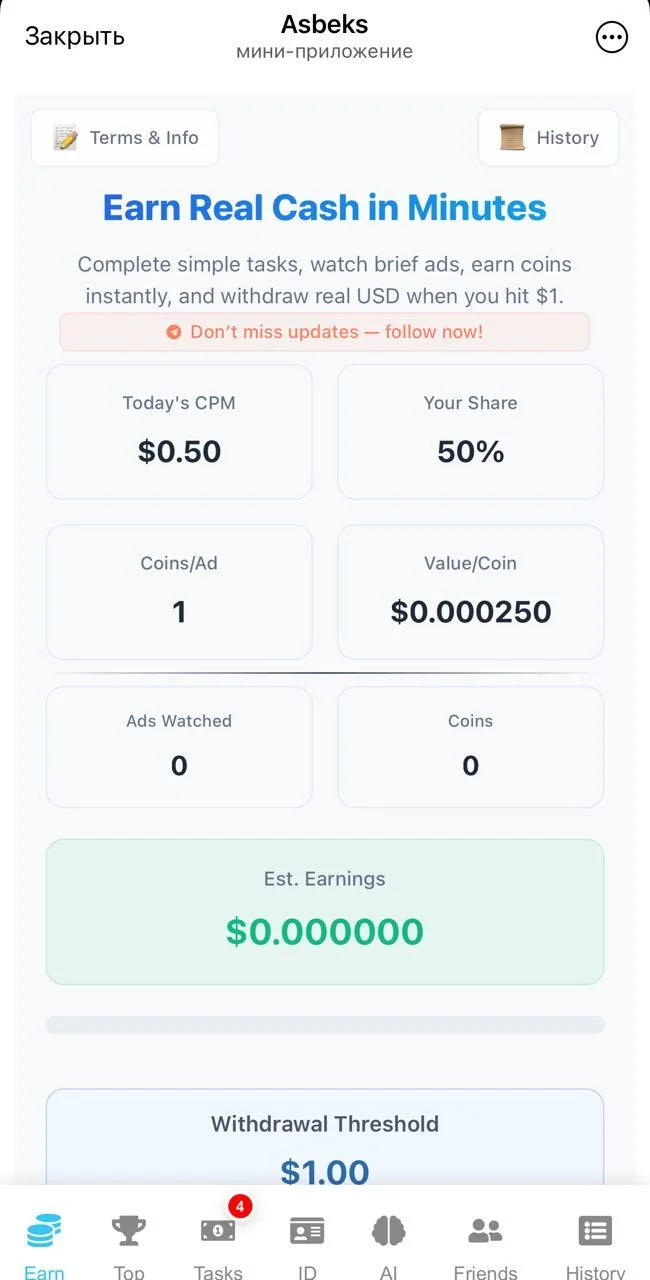Viewport: 650px width, 1280px height.
Task: Tap Закрыть to close the mini-app
Action: click(x=75, y=37)
